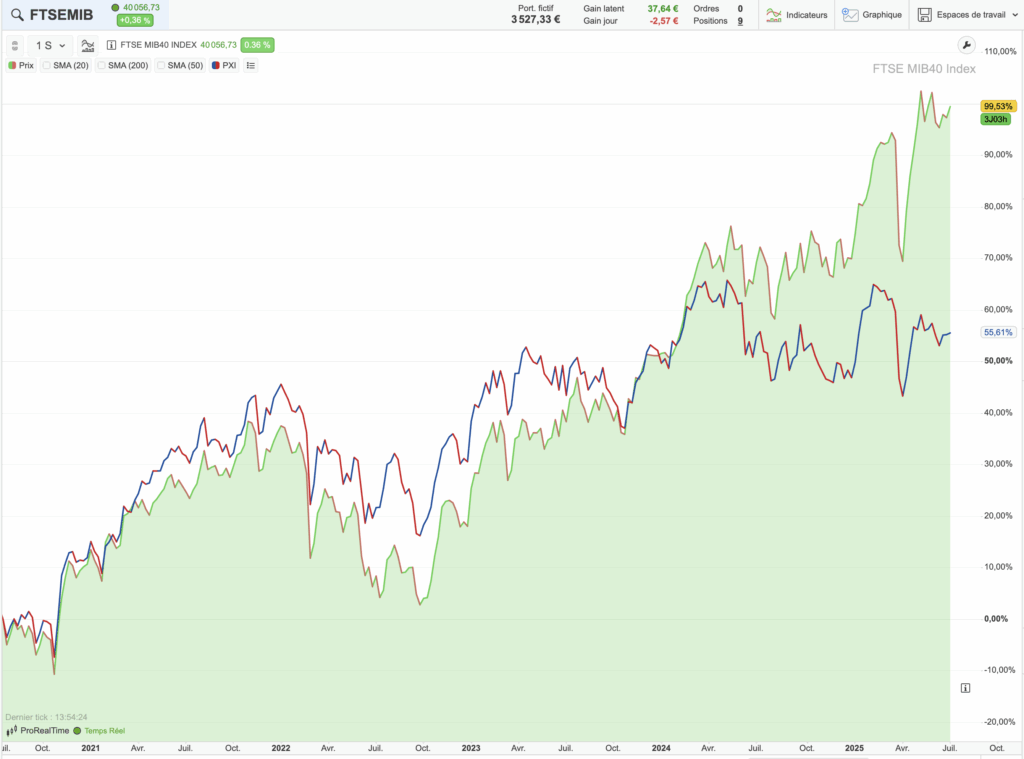This screenshot has width=1024, height=759.
Task: Click the ProRealTime label
Action: pyautogui.click(x=44, y=731)
